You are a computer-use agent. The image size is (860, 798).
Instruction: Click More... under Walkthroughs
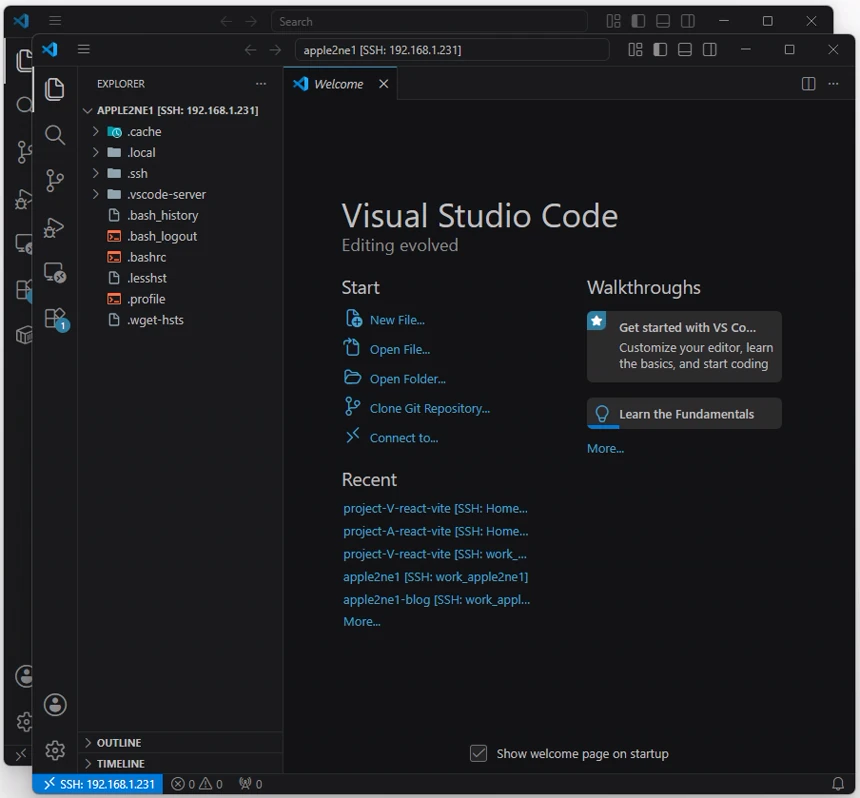tap(605, 449)
